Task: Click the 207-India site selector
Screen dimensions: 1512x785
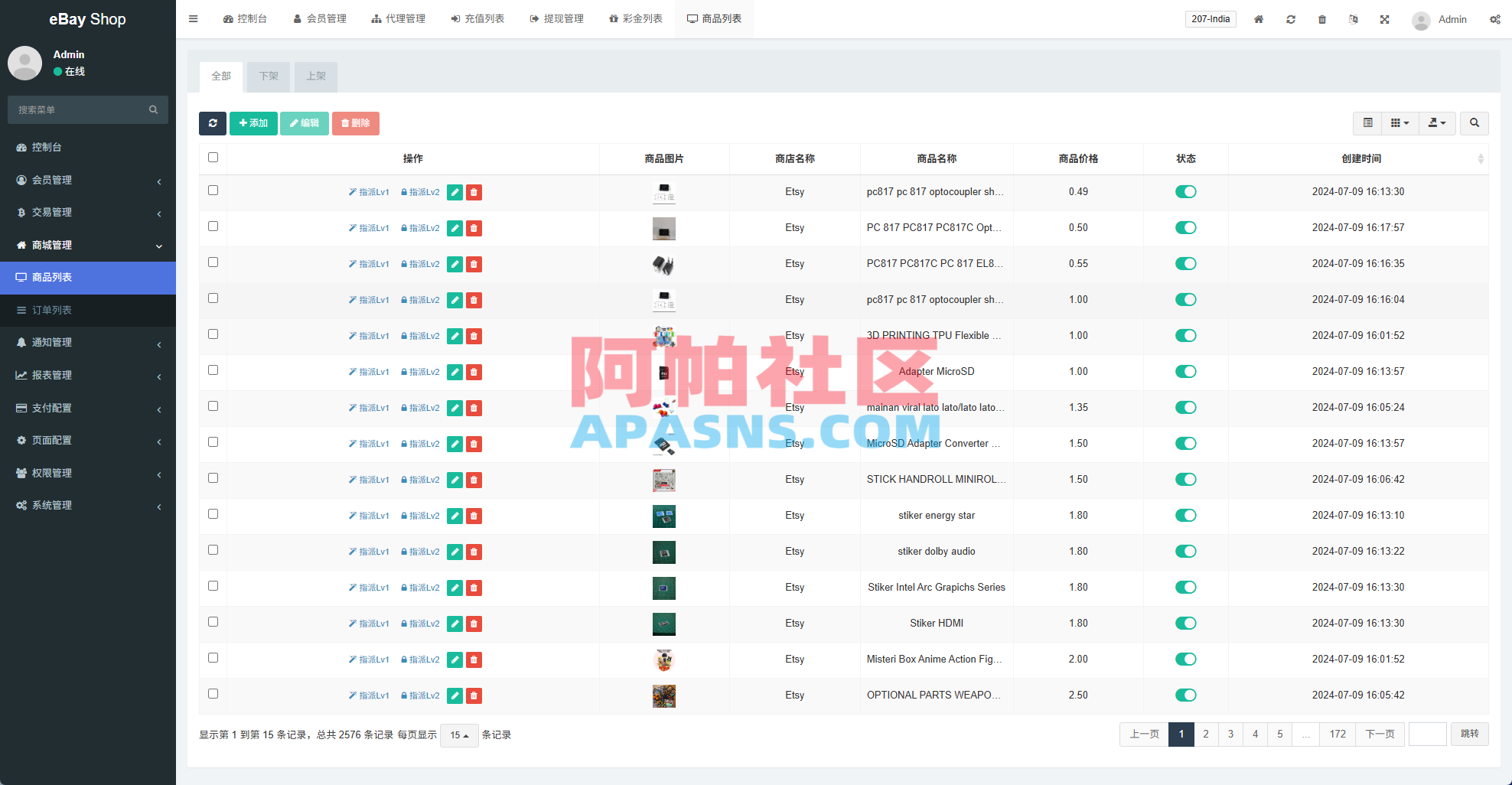Action: pyautogui.click(x=1211, y=19)
